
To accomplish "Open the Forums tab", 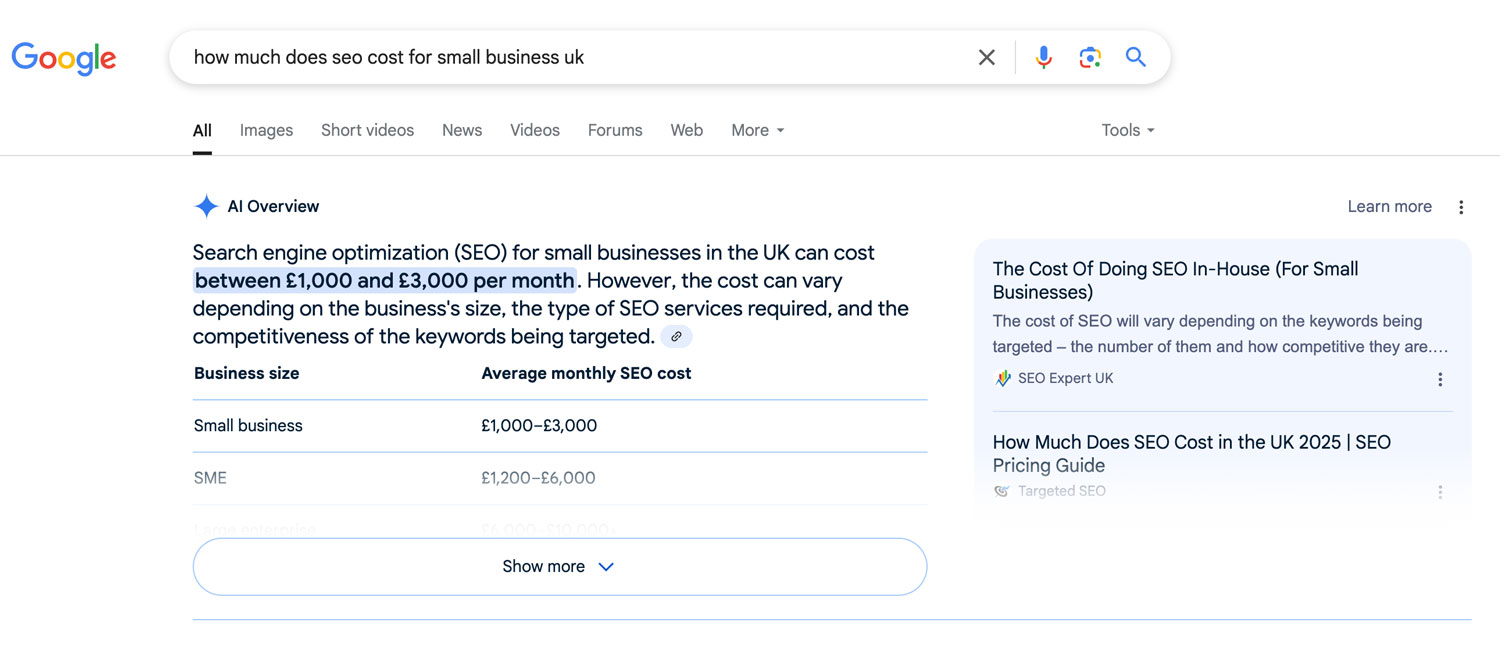I will (615, 130).
